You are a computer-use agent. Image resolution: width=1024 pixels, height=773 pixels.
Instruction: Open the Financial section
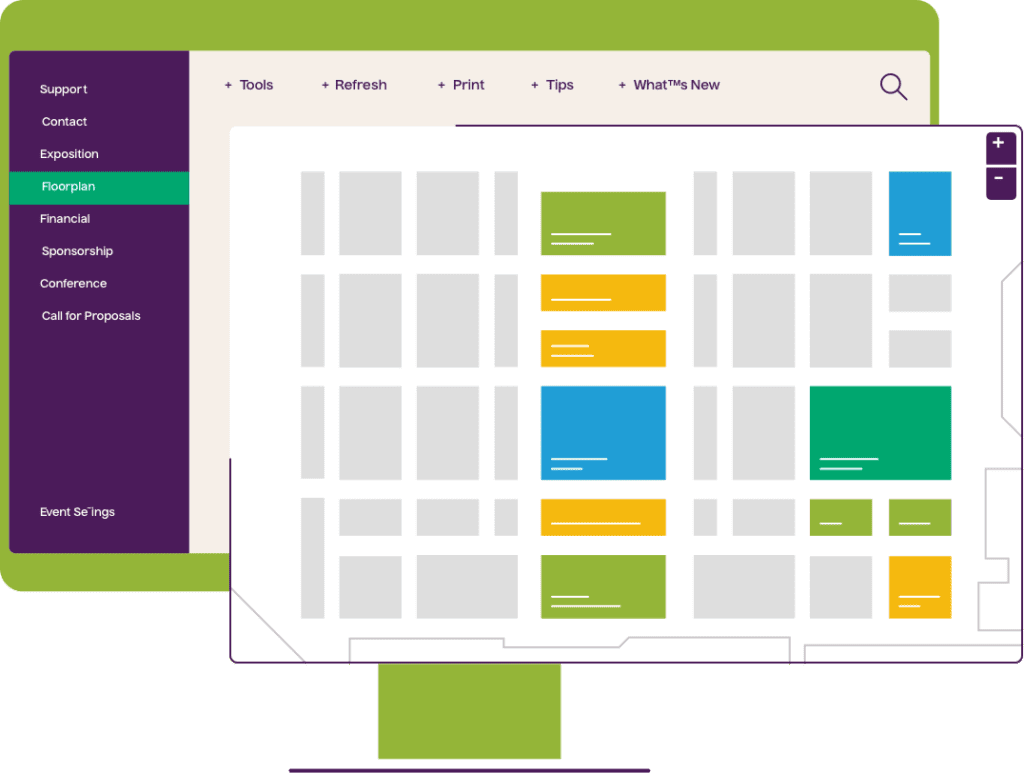click(65, 219)
